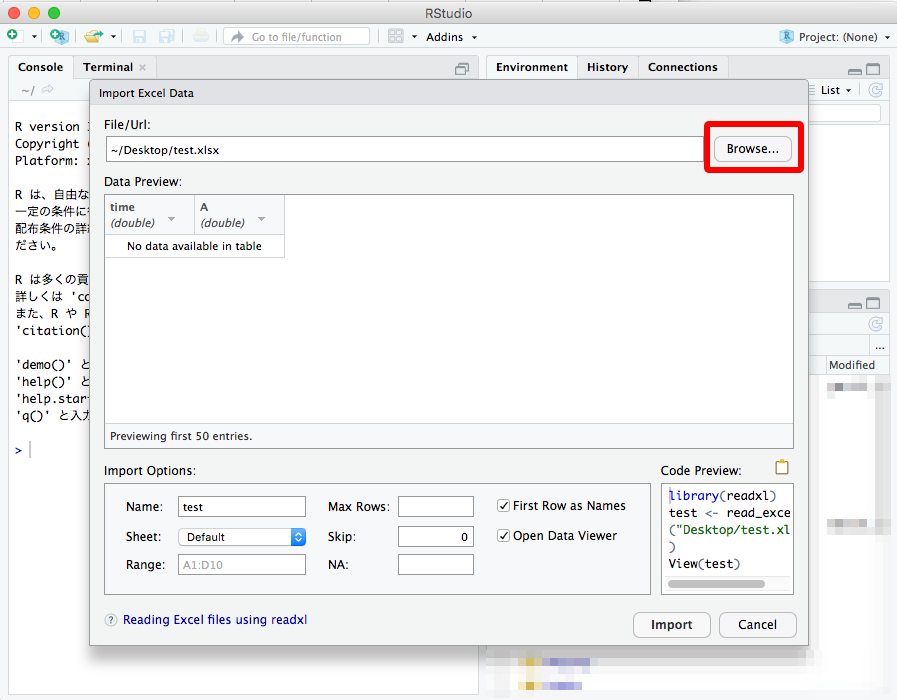
Task: Click the yellow macOS minimize window button
Action: (34, 13)
